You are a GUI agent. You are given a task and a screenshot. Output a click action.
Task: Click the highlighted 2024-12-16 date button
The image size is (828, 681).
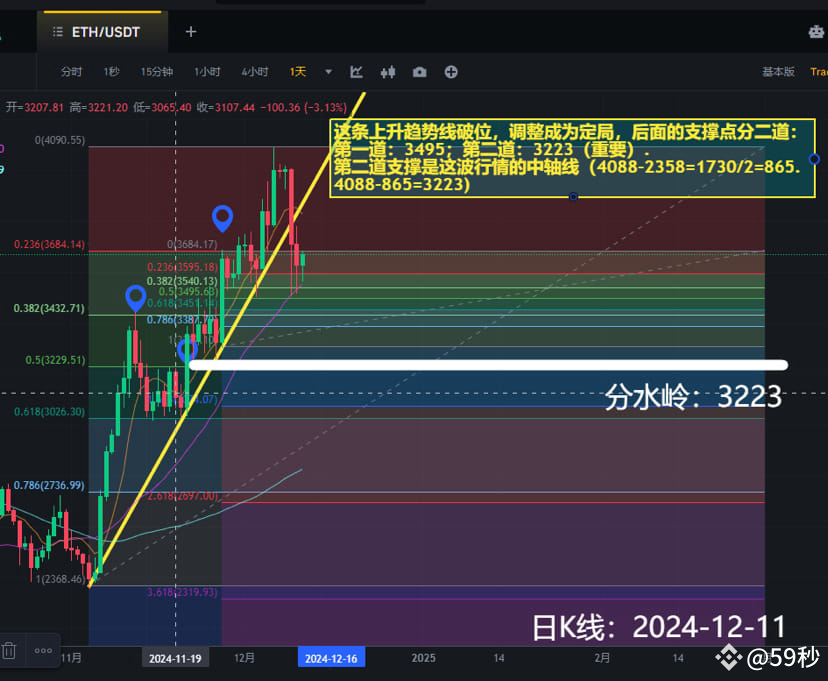(x=331, y=658)
